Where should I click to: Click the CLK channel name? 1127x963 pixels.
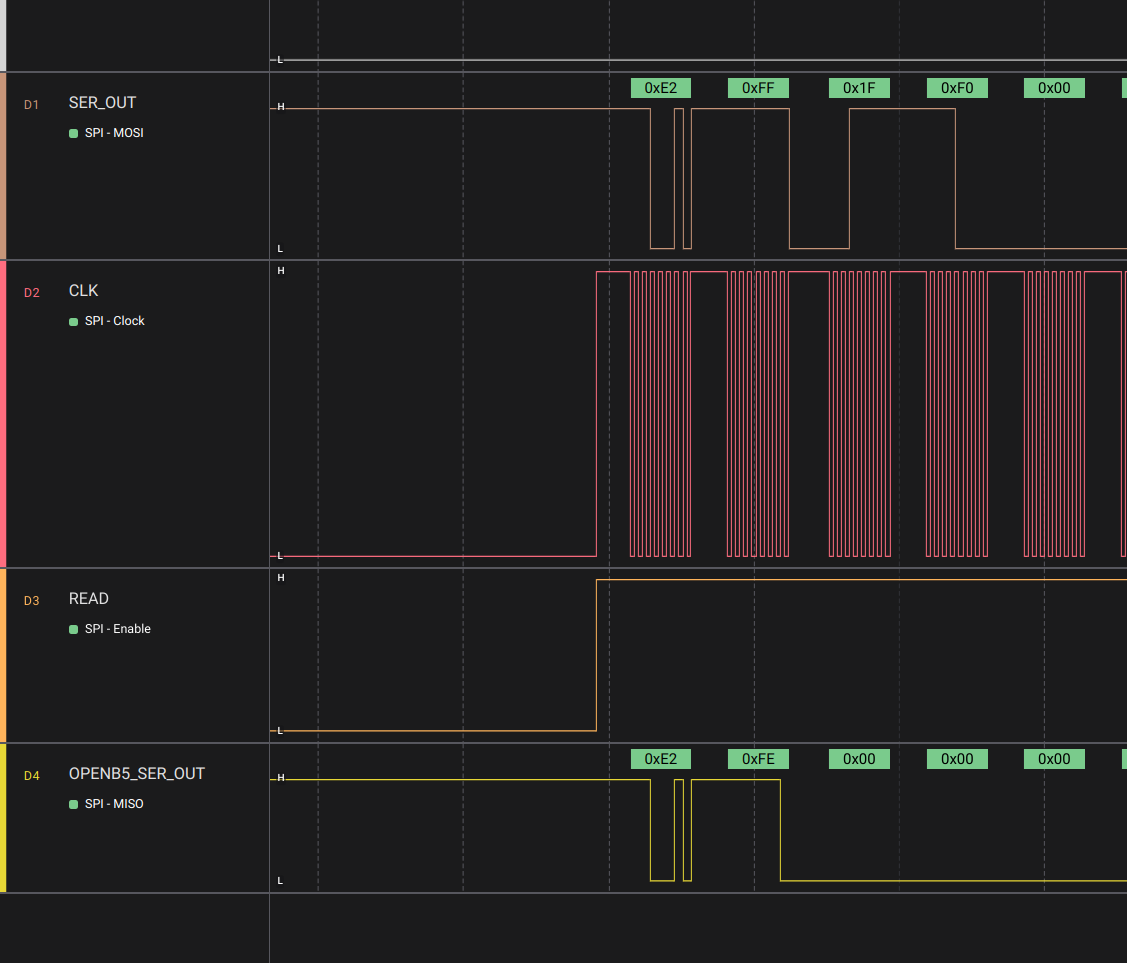click(x=84, y=291)
